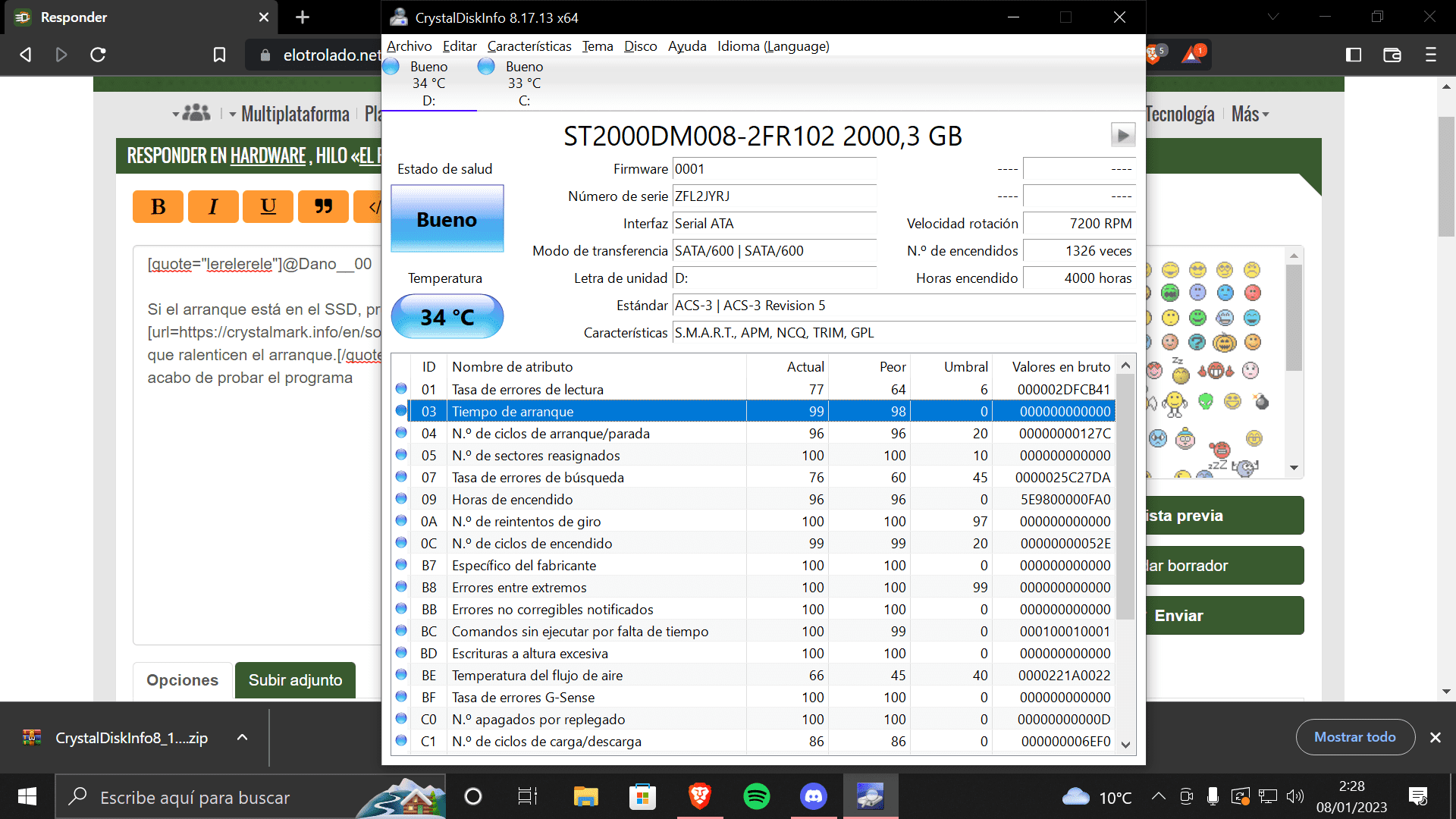The width and height of the screenshot is (1456, 819).
Task: Click the Brave Rewards triangle icon
Action: click(1192, 54)
